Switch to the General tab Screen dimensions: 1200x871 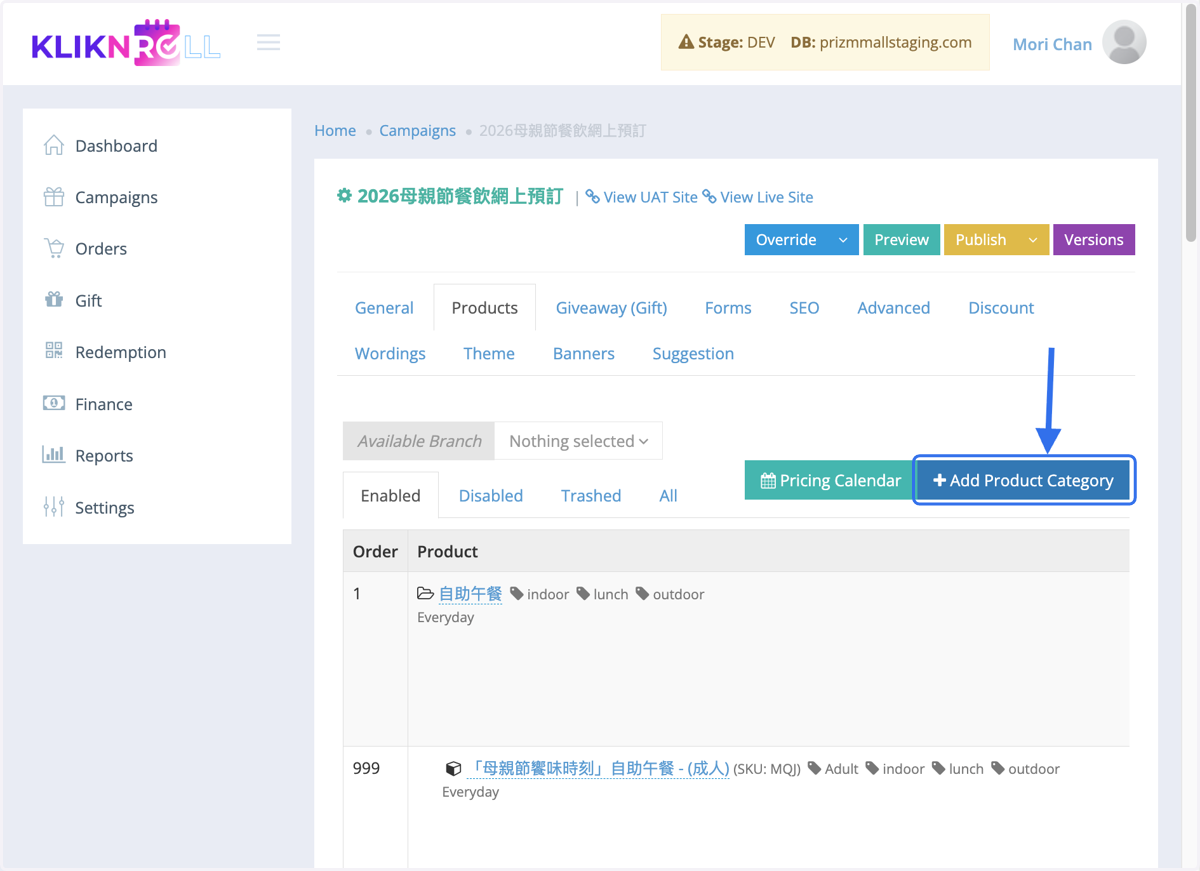pyautogui.click(x=384, y=307)
